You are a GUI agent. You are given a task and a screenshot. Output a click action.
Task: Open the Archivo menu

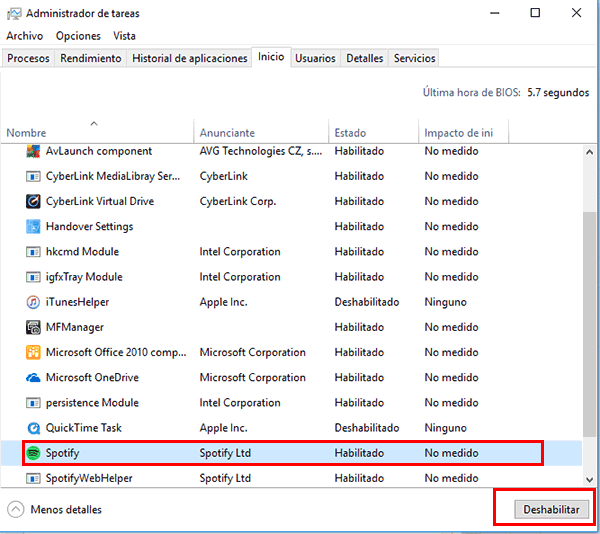click(25, 36)
